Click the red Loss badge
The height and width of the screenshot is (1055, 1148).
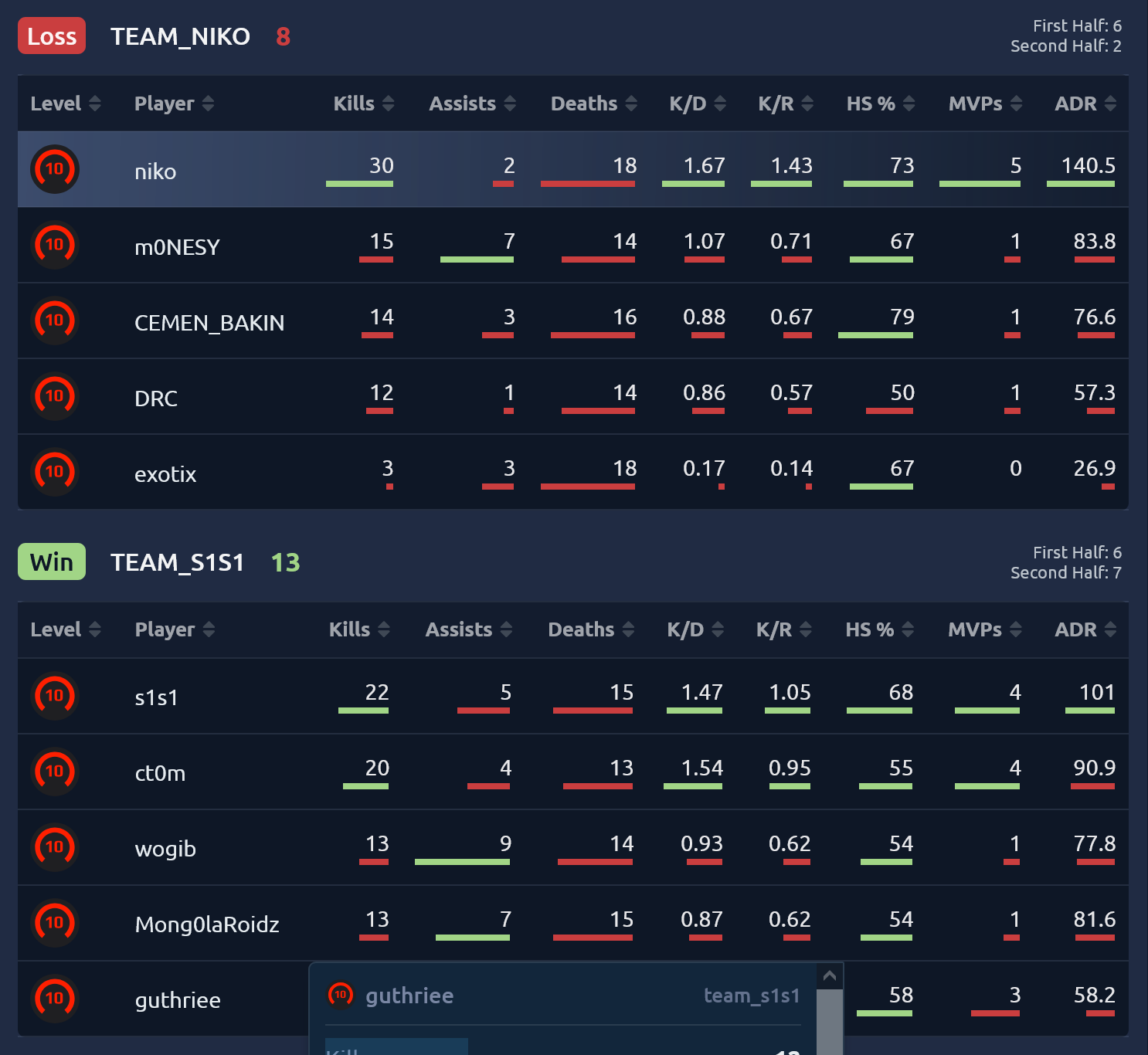pyautogui.click(x=52, y=36)
